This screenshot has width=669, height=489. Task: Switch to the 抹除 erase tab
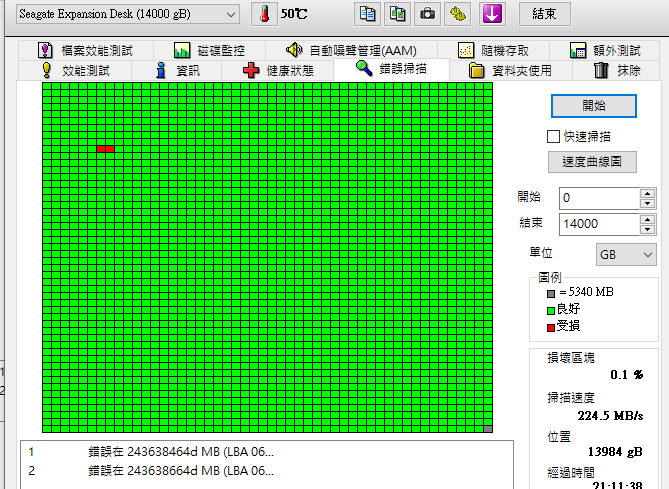coord(617,70)
